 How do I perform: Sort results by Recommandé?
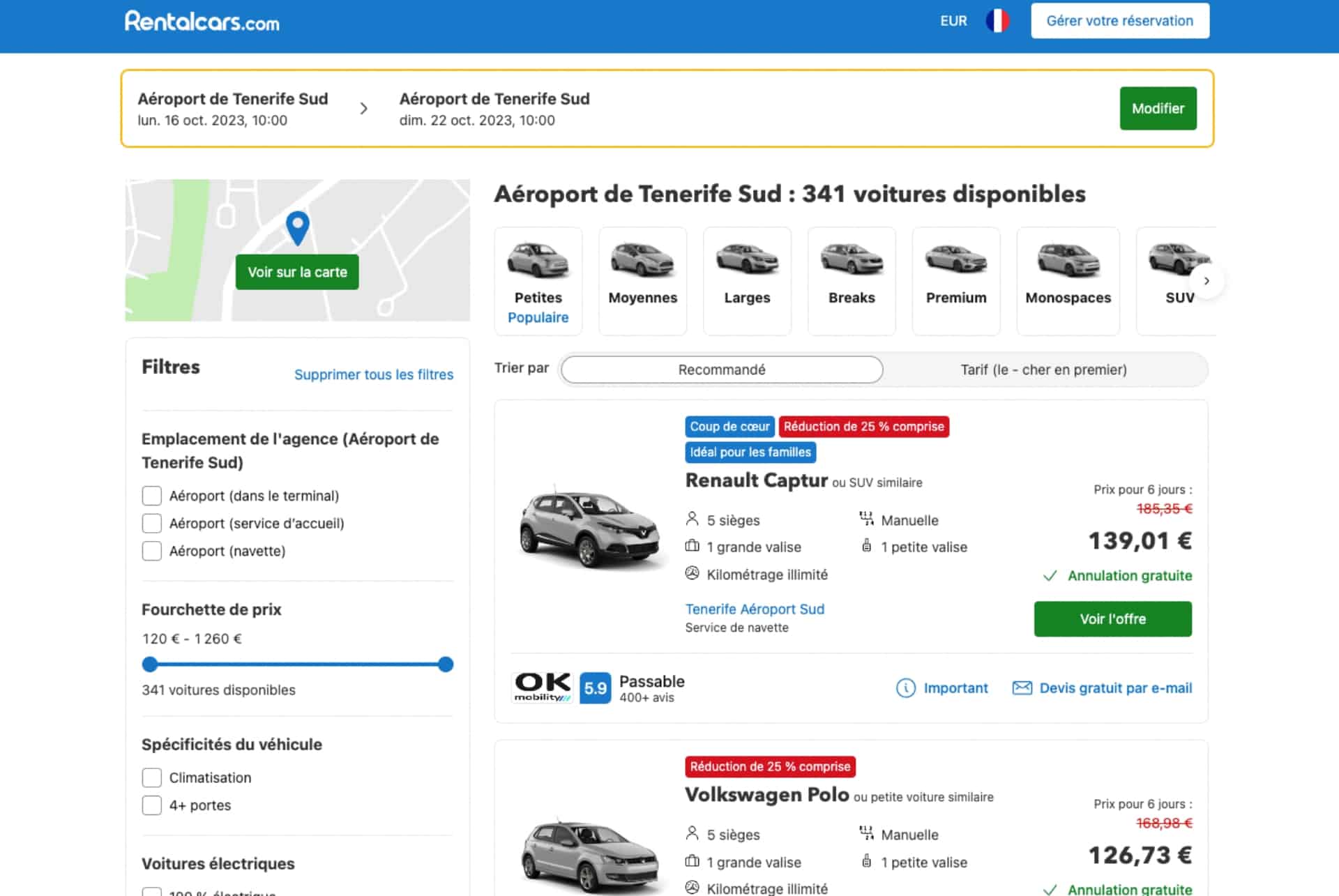pyautogui.click(x=722, y=370)
